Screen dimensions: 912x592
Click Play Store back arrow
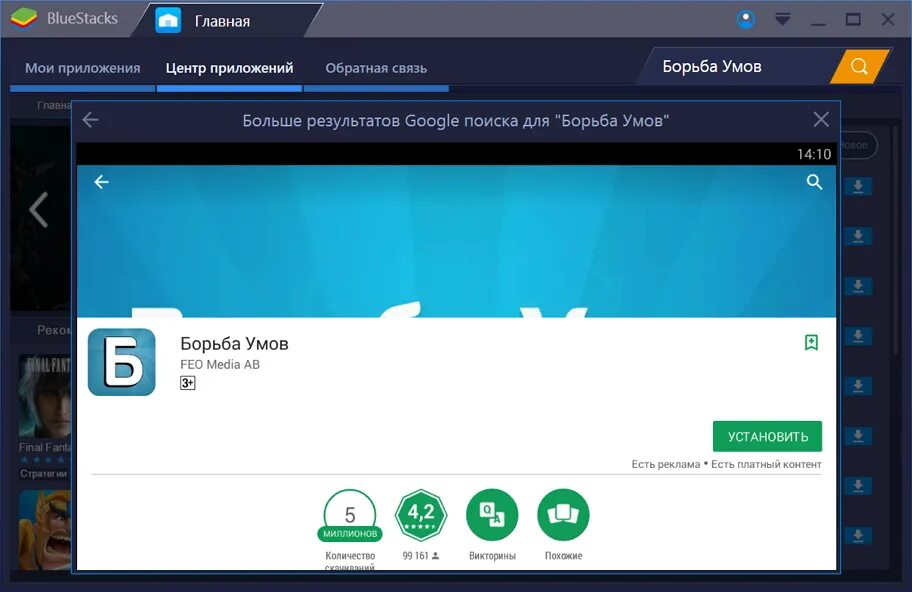coord(102,182)
